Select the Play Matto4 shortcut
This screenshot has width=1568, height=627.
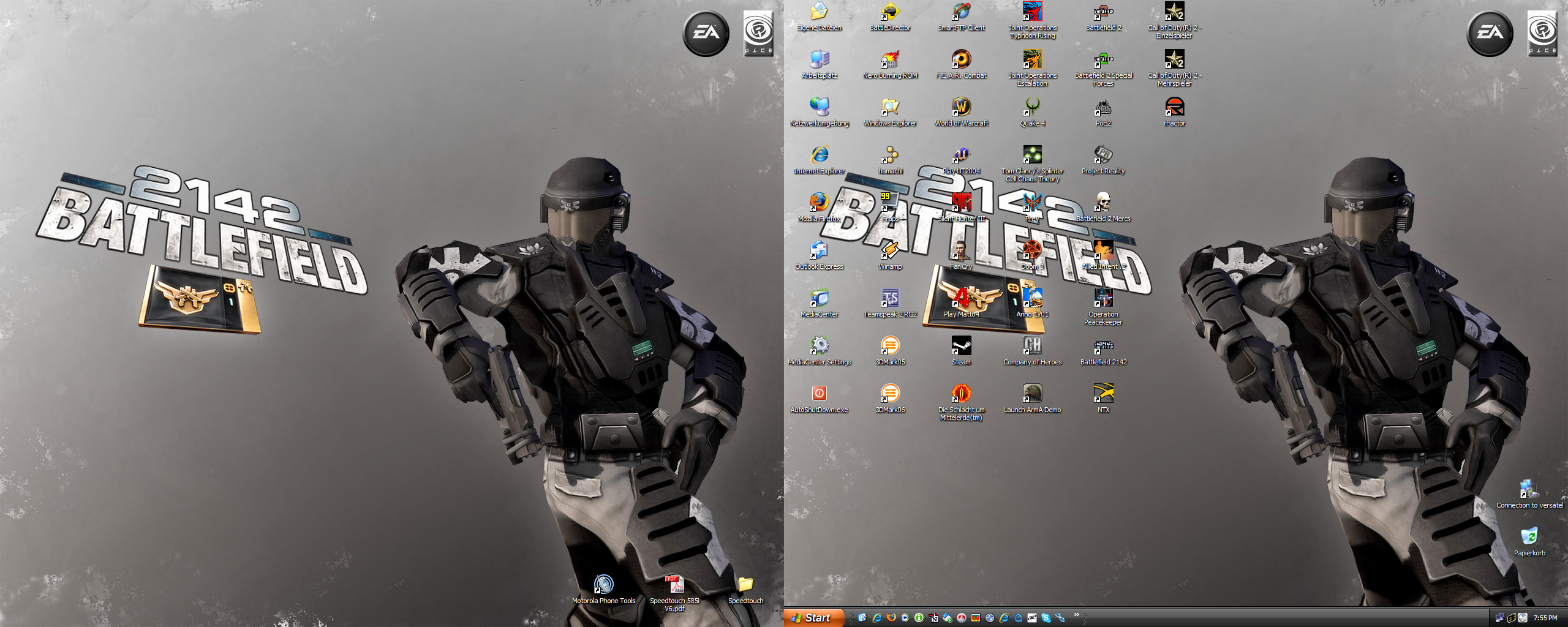tap(961, 303)
